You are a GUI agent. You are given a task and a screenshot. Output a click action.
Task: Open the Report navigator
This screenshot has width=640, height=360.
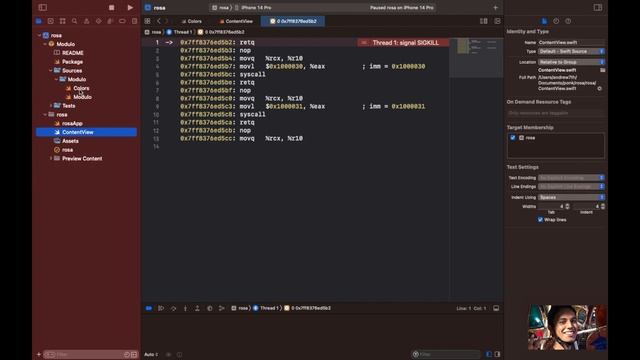(134, 21)
